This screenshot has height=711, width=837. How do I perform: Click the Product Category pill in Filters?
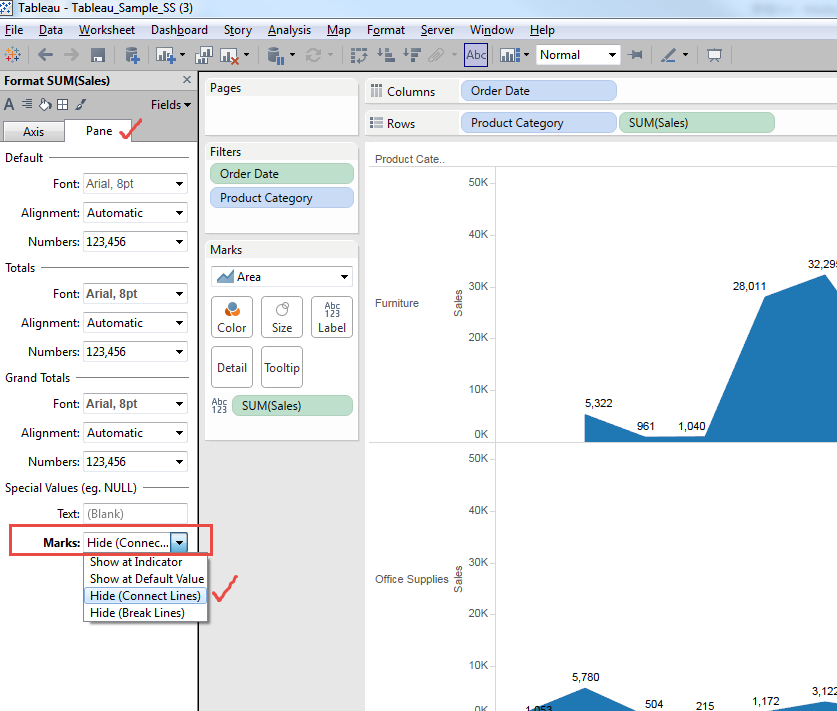[282, 198]
